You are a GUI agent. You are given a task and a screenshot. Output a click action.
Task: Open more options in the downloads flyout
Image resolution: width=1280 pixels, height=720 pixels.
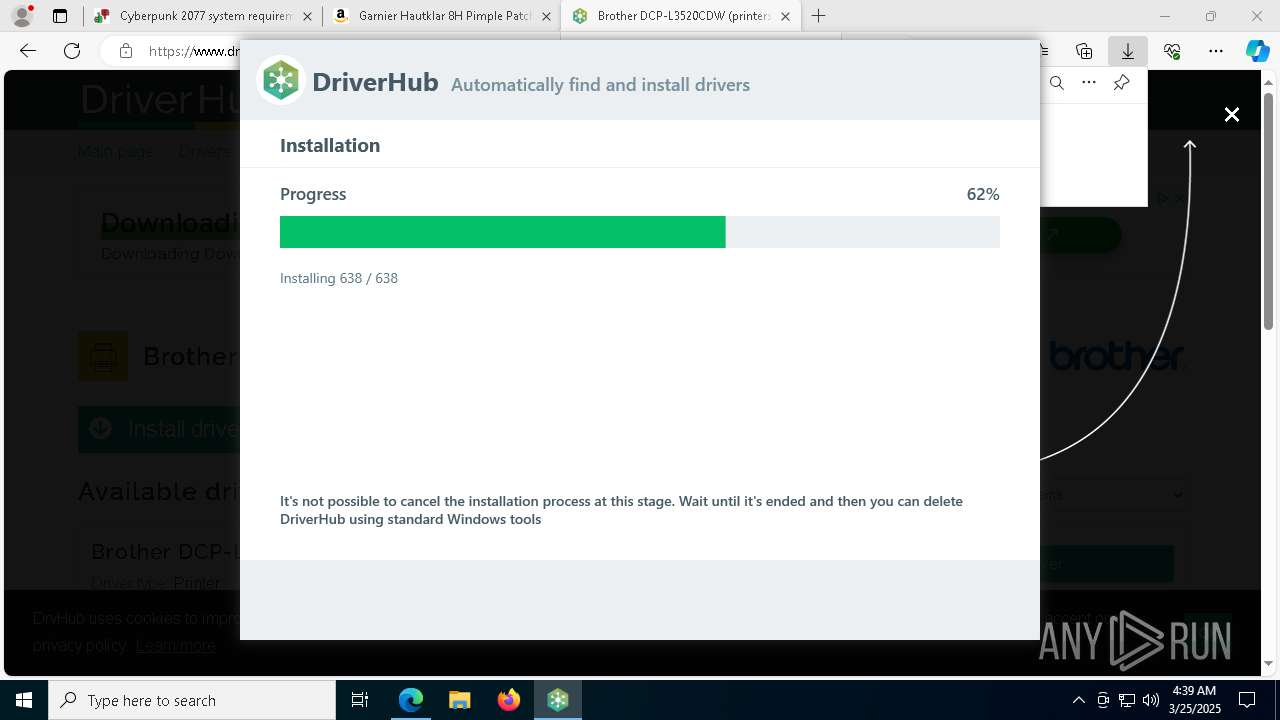(x=1089, y=83)
